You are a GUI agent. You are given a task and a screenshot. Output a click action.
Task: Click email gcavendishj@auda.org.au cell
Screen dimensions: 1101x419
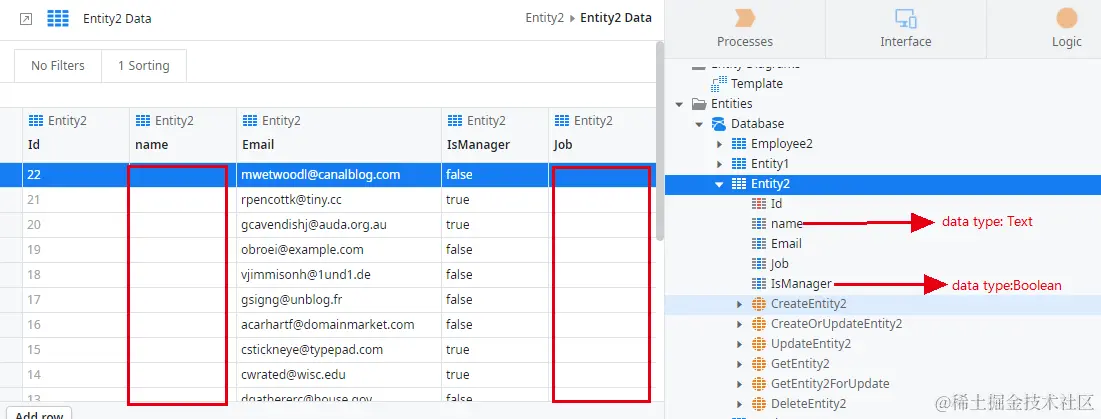pos(339,225)
